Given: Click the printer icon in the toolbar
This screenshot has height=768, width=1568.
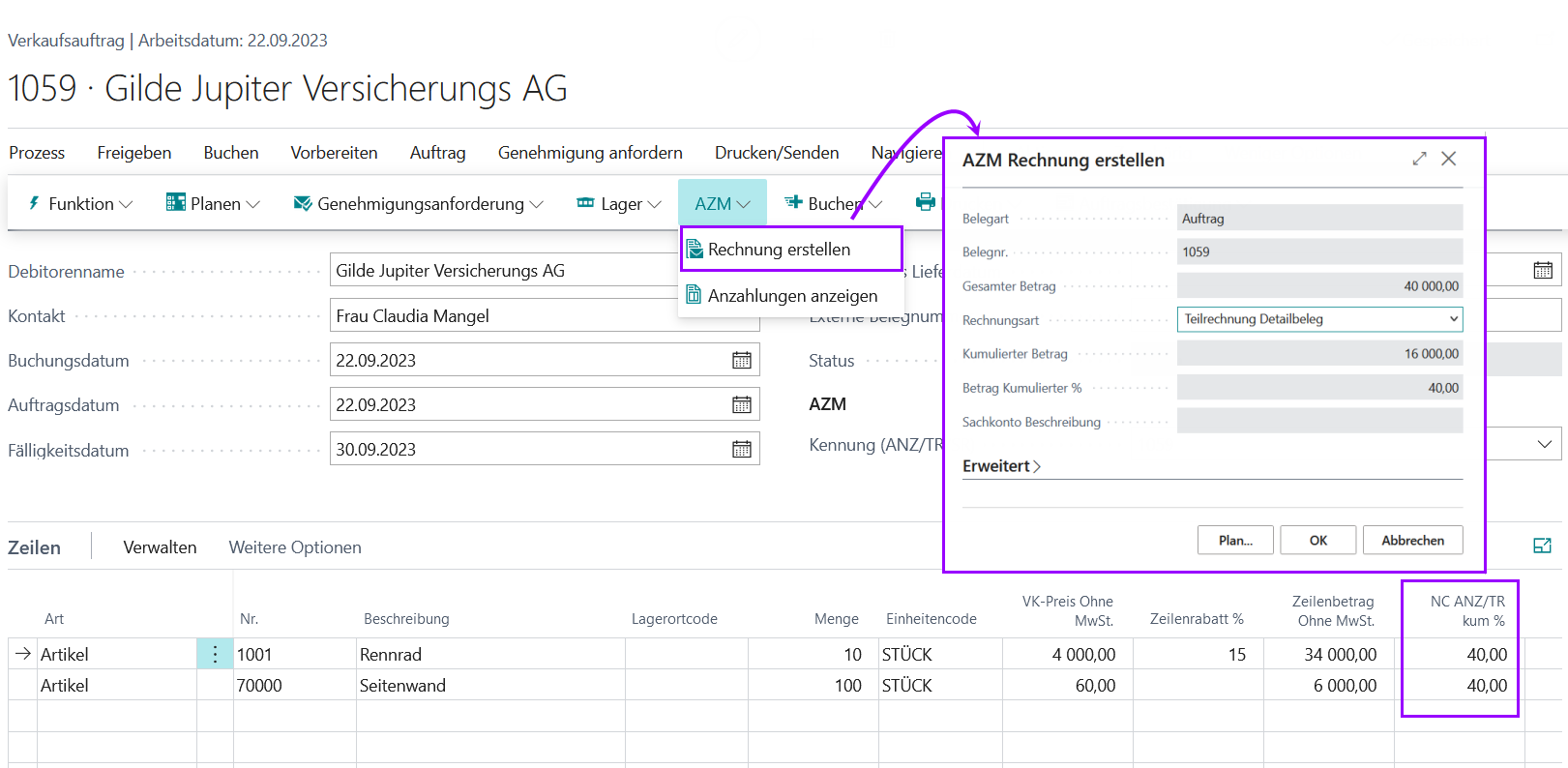Looking at the screenshot, I should [926, 202].
